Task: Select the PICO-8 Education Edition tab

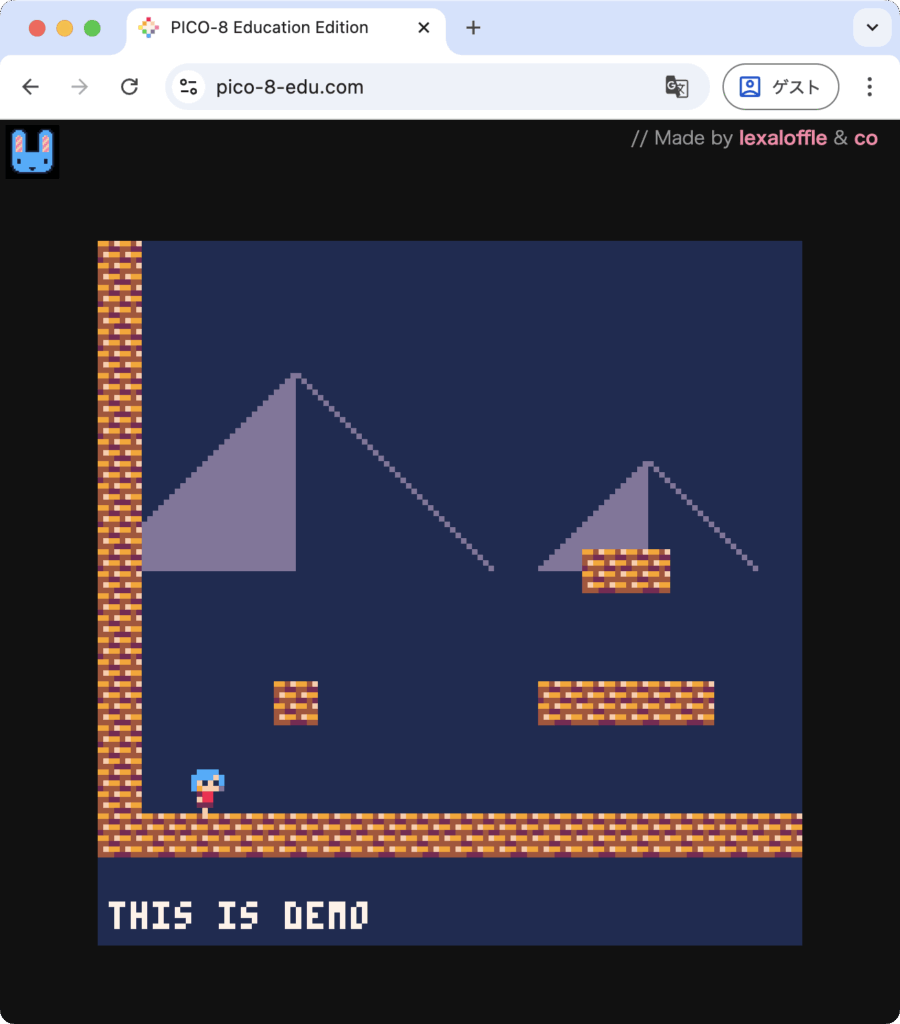Action: tap(270, 28)
